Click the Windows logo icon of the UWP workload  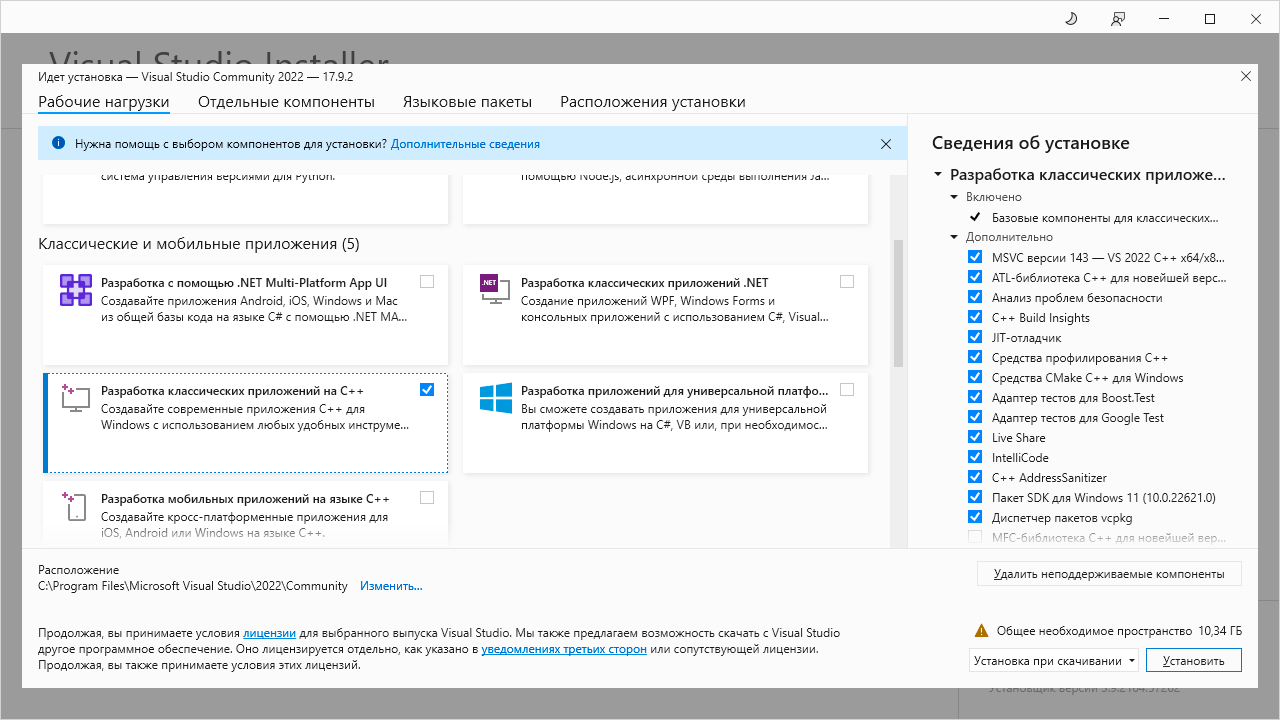click(496, 398)
